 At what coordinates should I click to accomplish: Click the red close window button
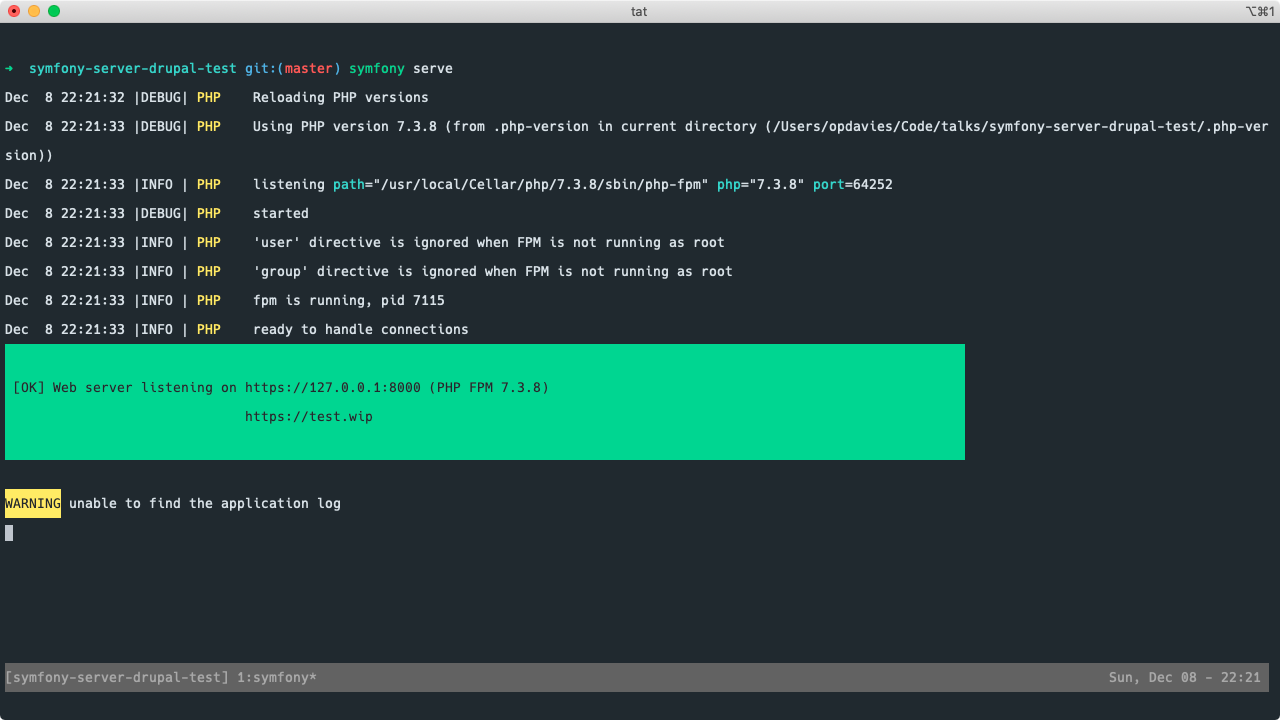click(x=14, y=11)
